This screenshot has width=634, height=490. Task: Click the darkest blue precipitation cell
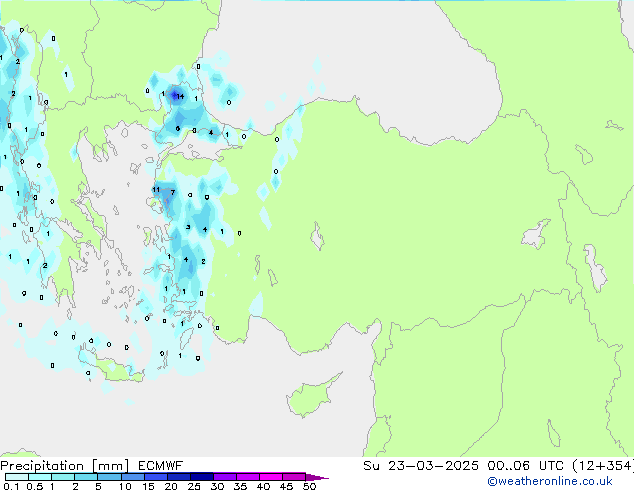pos(174,96)
